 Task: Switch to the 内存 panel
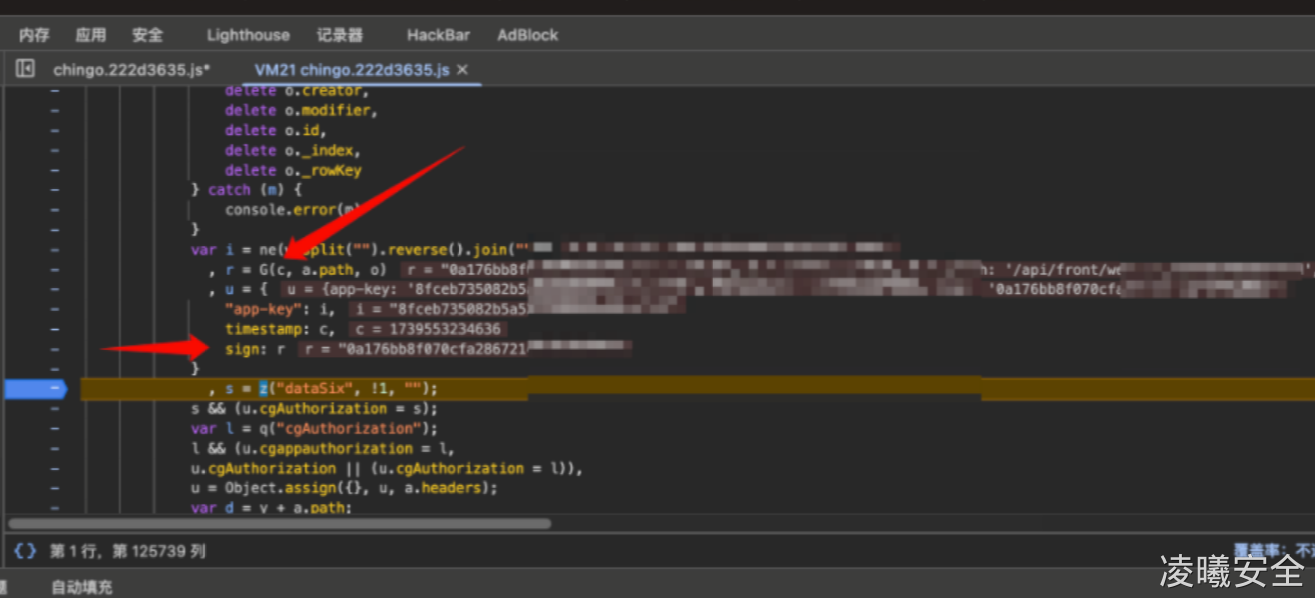click(x=34, y=35)
